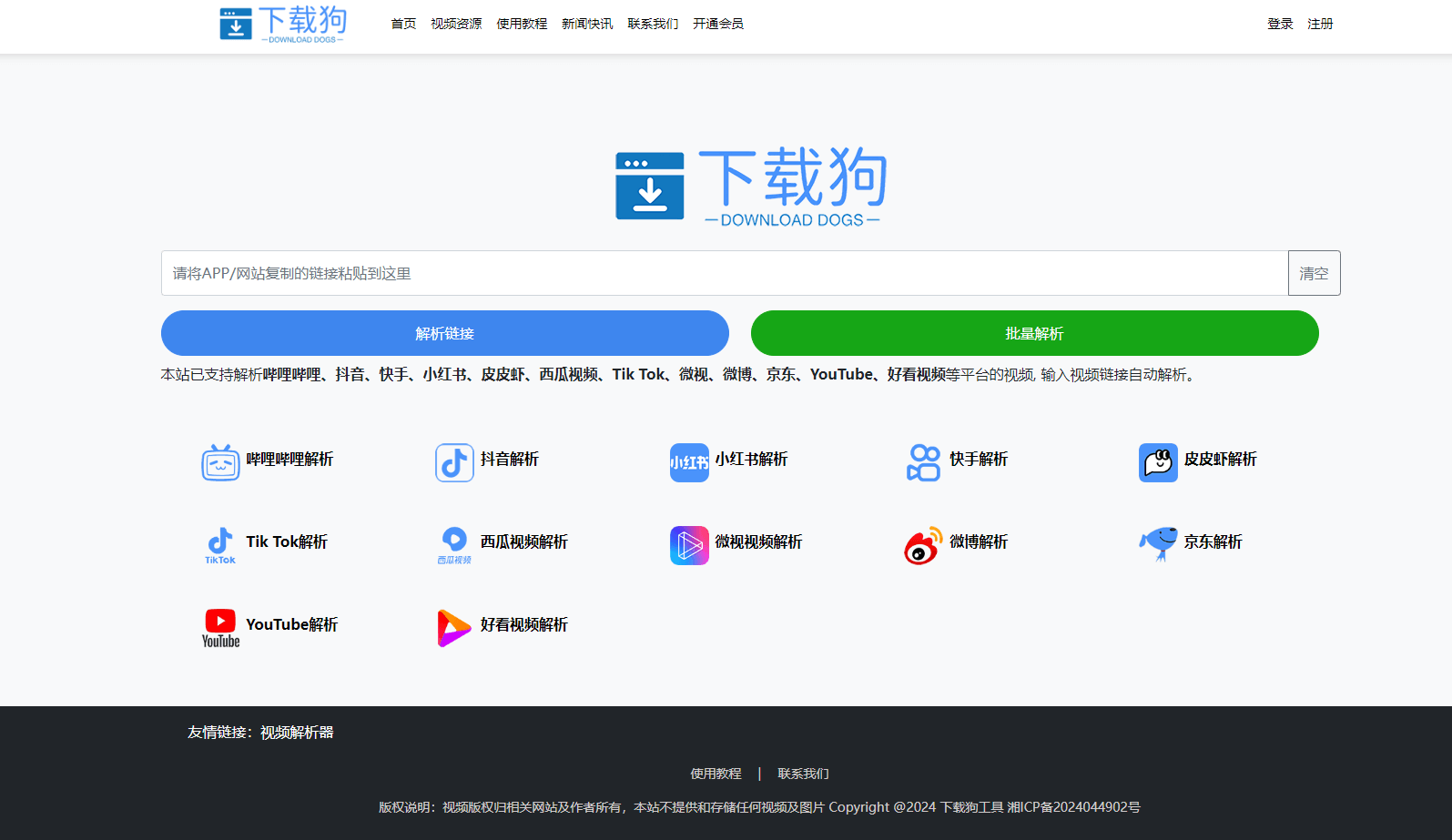Click the 微博 red eye icon
The height and width of the screenshot is (840, 1452).
click(x=923, y=545)
